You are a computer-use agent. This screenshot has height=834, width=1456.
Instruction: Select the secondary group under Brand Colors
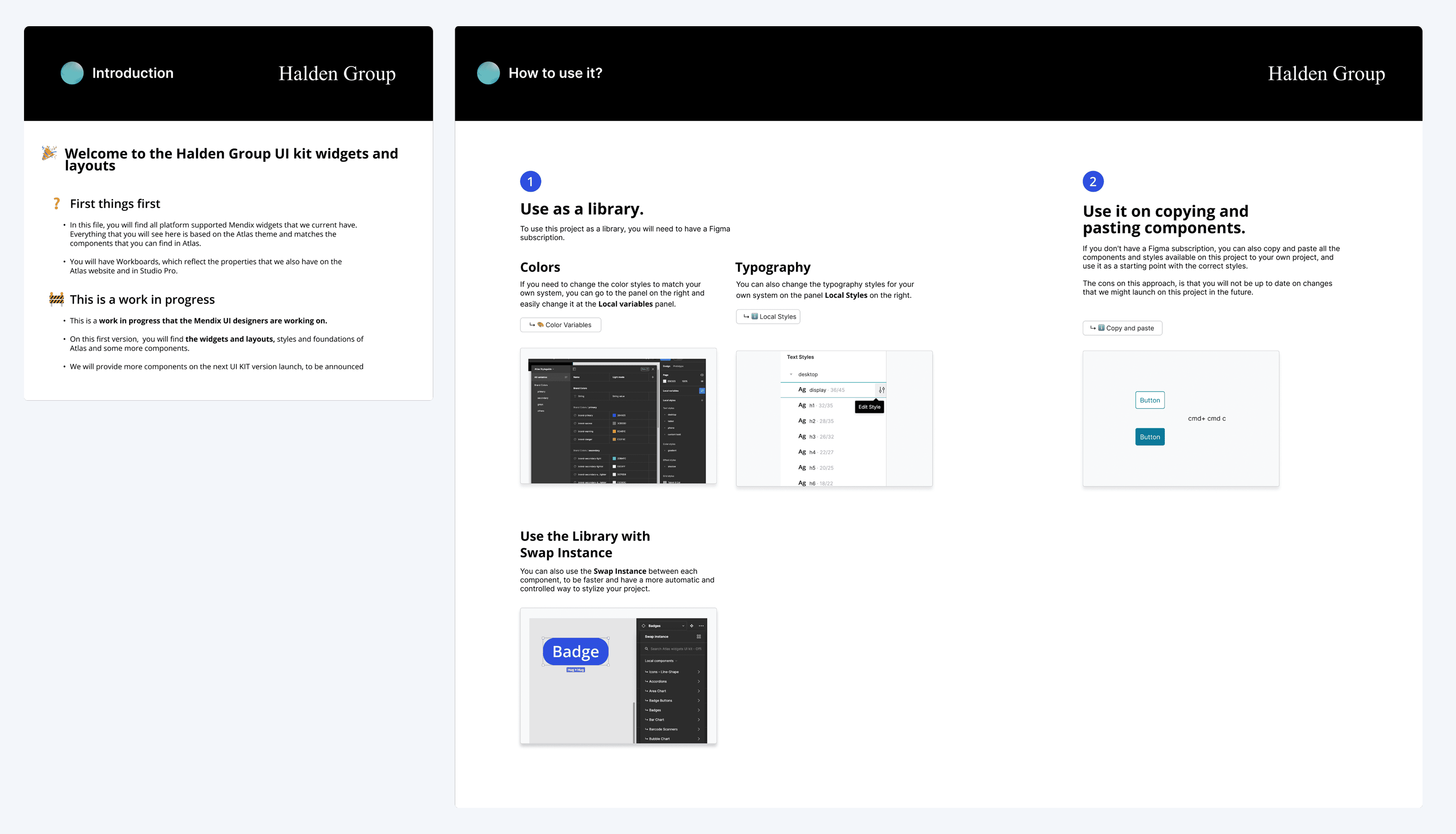click(x=543, y=398)
